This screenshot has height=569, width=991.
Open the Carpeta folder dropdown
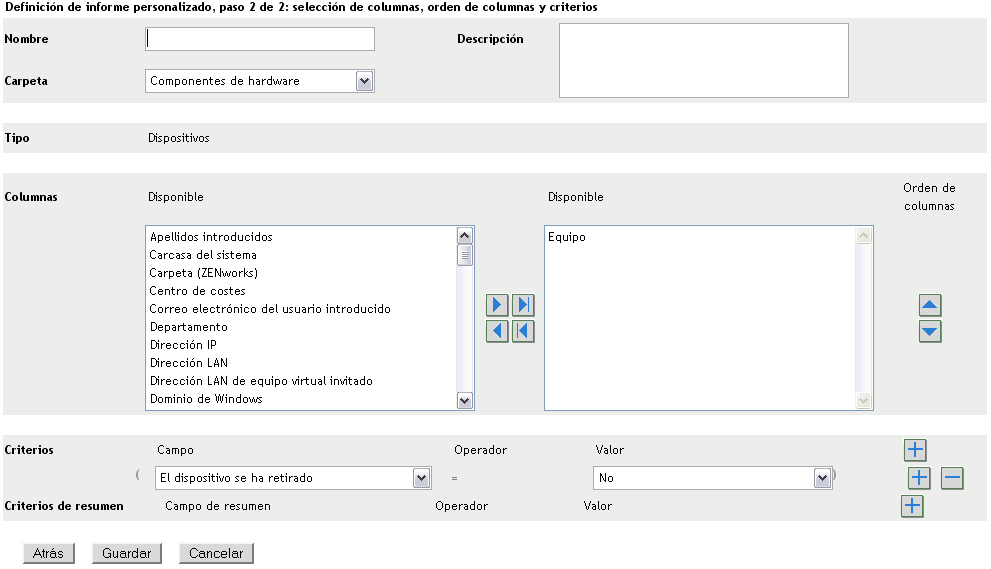coord(364,81)
